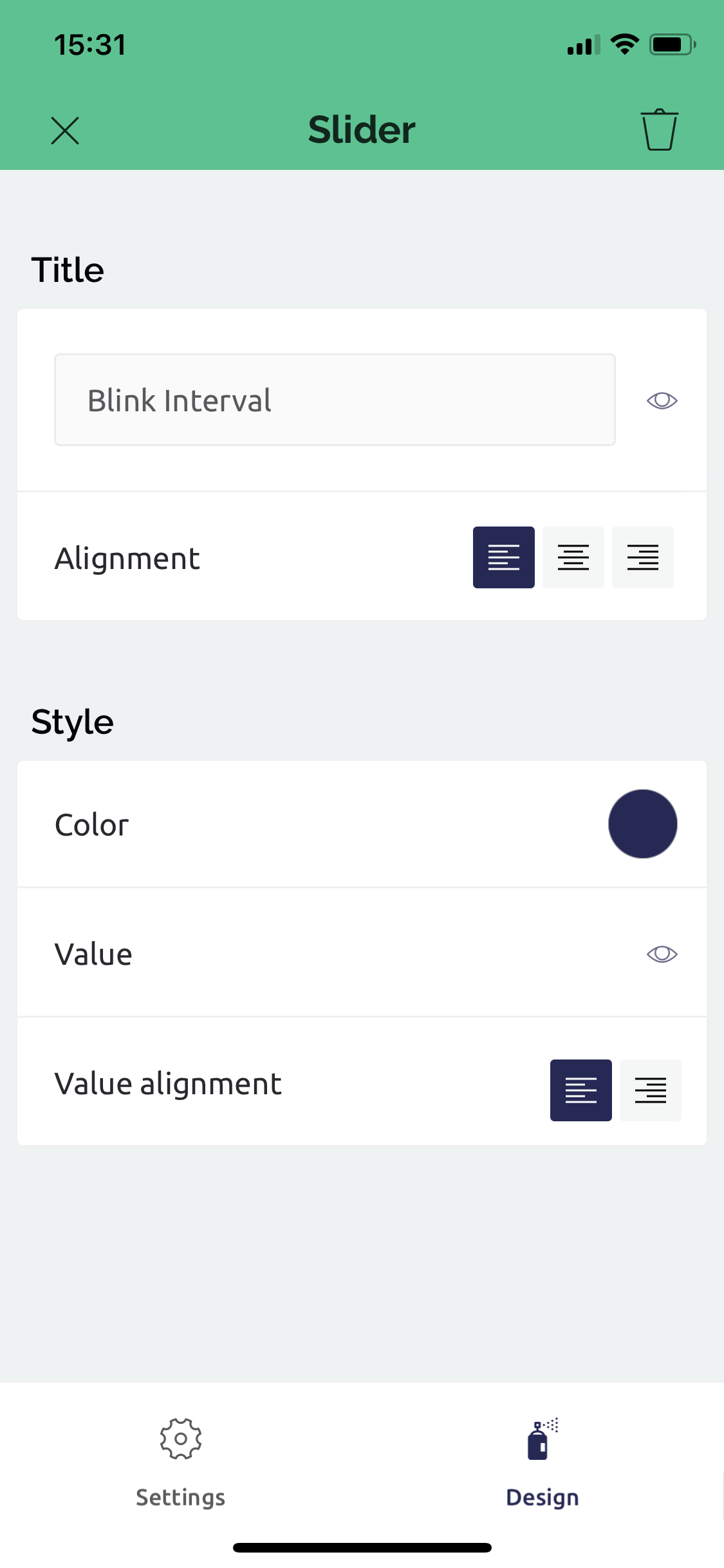Align value to the right
This screenshot has height=1568, width=724.
[650, 1090]
